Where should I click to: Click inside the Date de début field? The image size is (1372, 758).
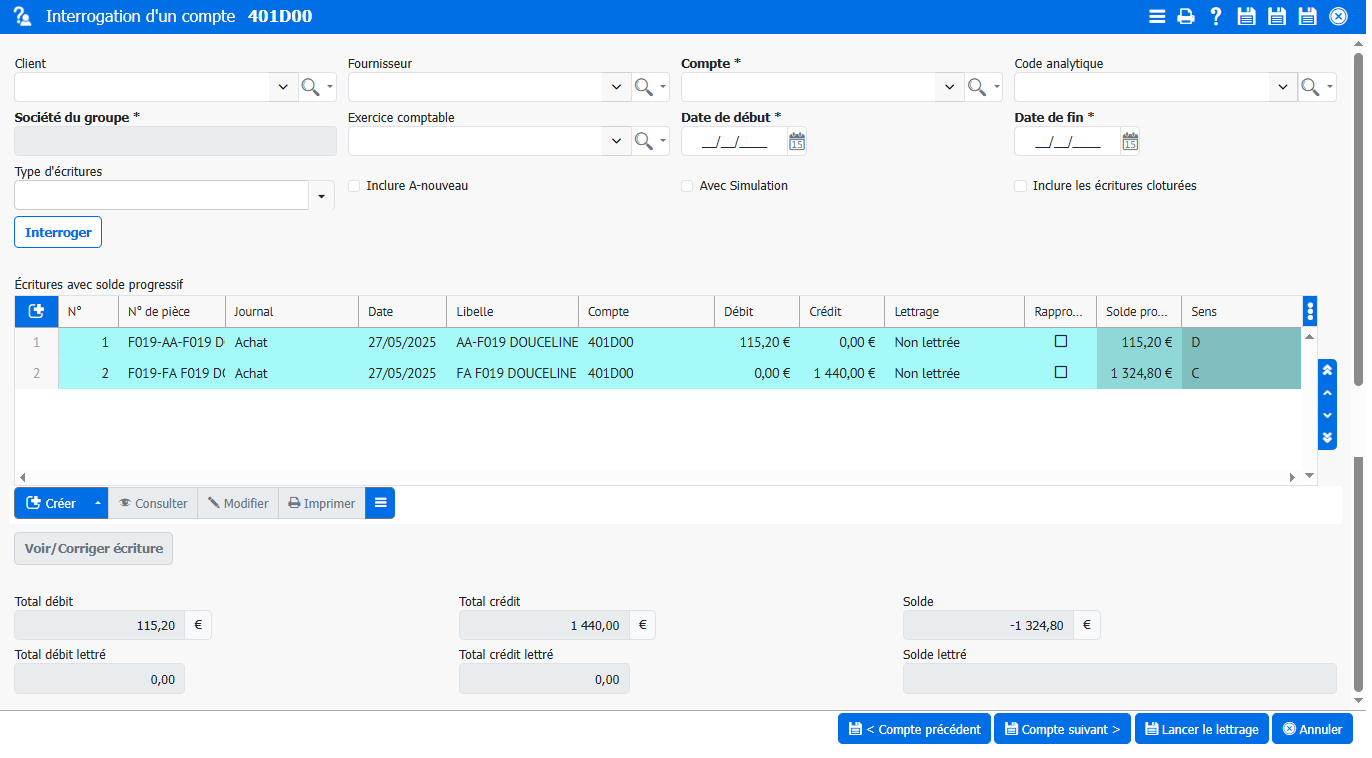[734, 142]
